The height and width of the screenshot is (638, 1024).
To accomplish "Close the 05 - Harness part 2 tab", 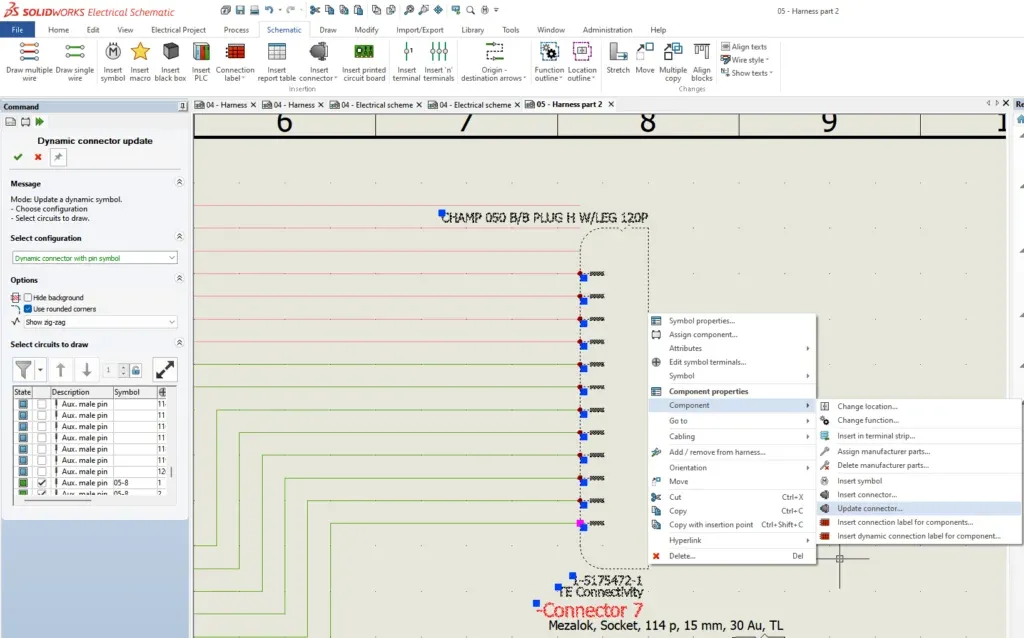I will 611,104.
